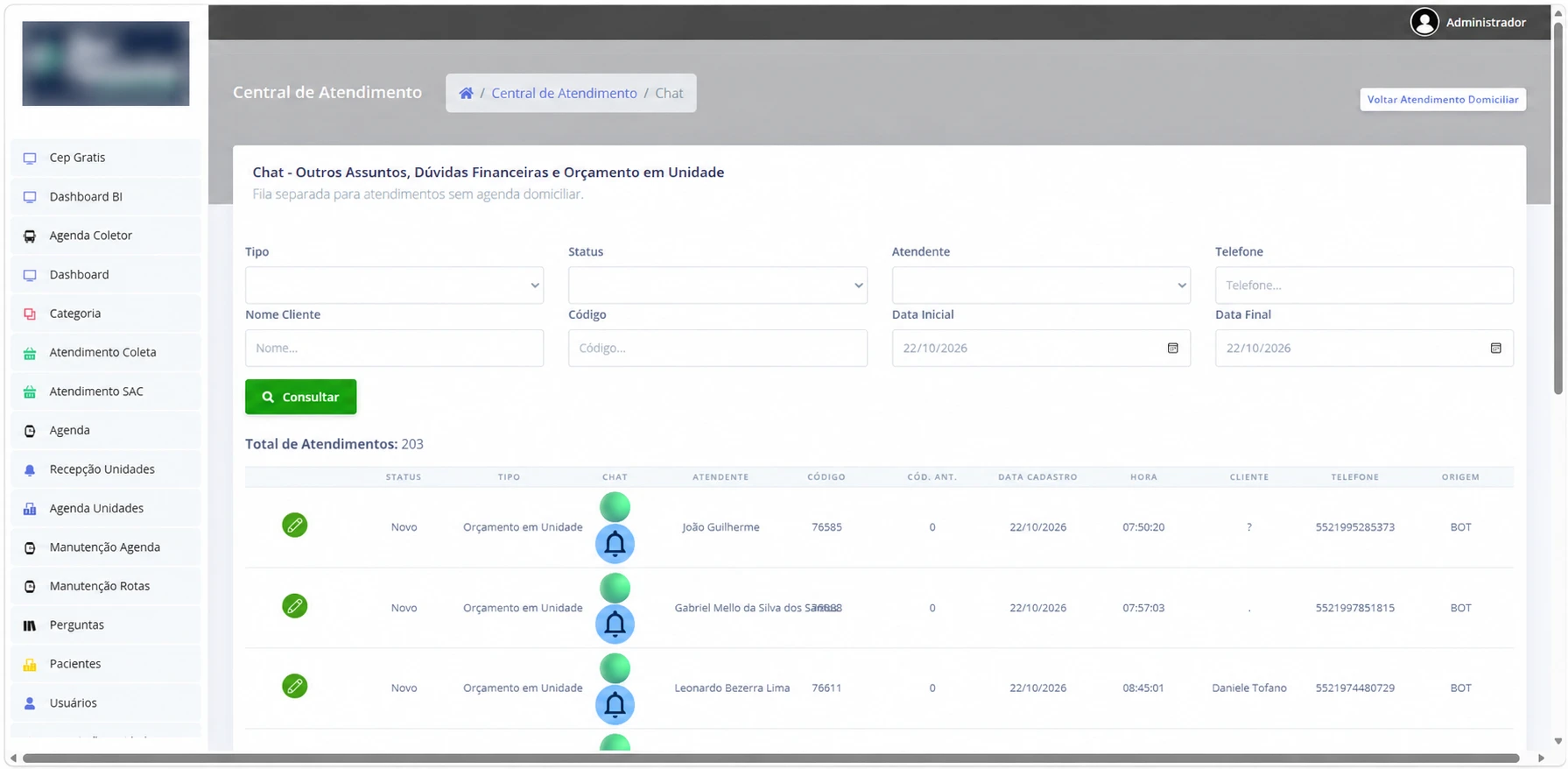Click the bell icon in Leonardo Bezerra Lima row
Viewport: 1568px width, 769px height.
pos(615,705)
